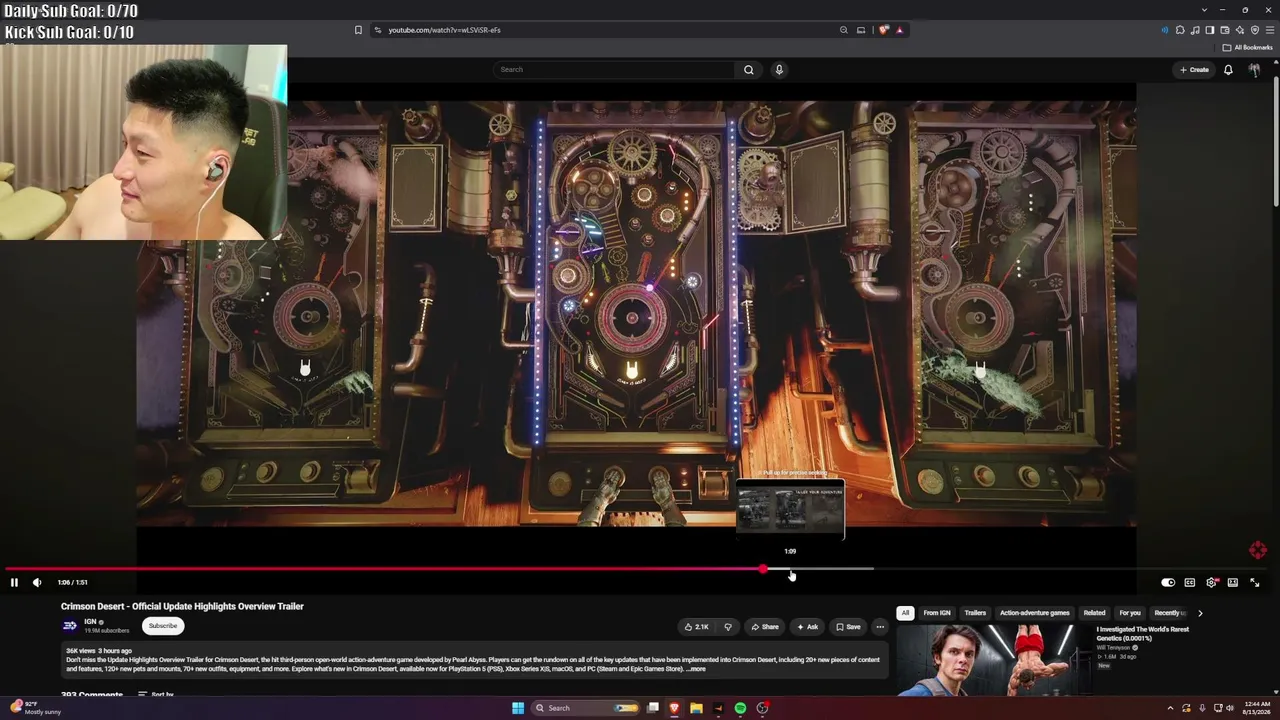The height and width of the screenshot is (720, 1280).
Task: Toggle the browser sidebar panel
Action: [x=1210, y=30]
